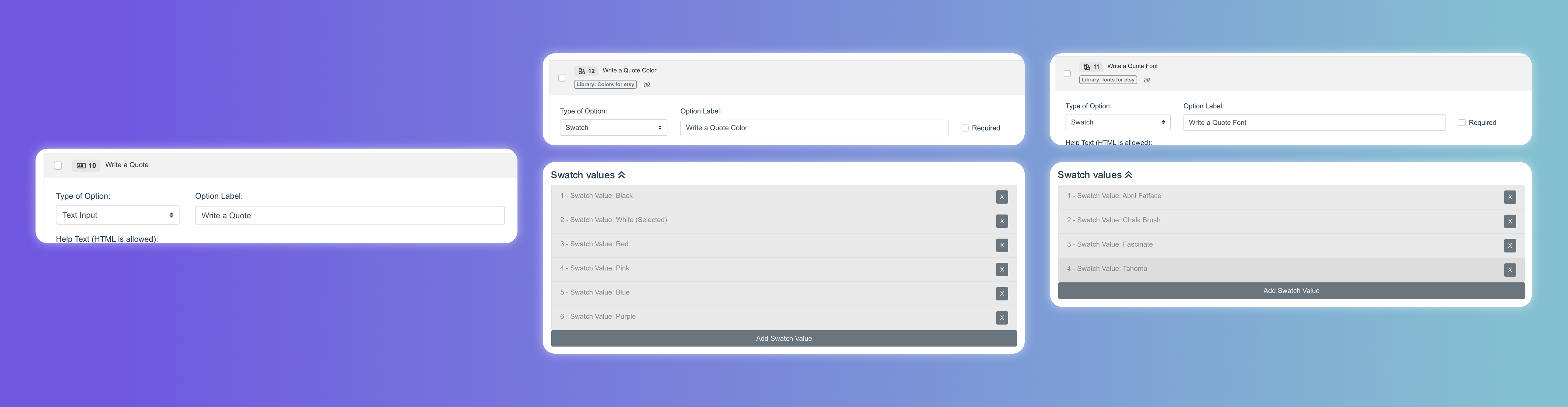Click the Write a Quote Color label field
The image size is (1568, 407).
(x=814, y=128)
